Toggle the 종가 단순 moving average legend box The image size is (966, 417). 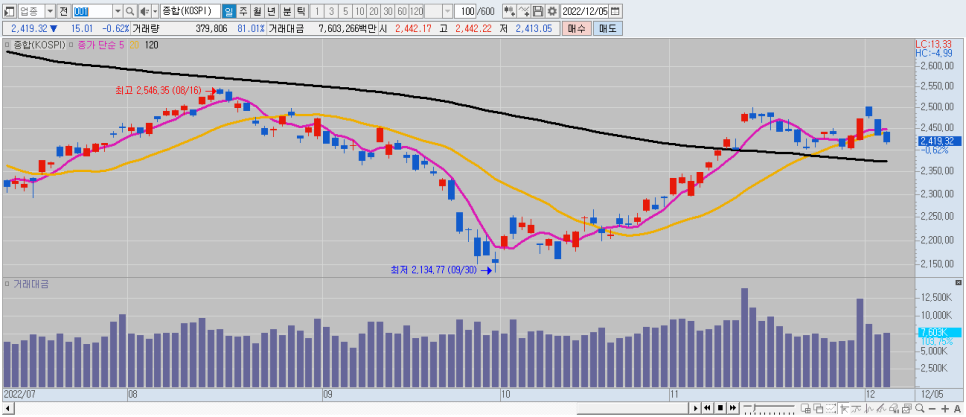[x=71, y=45]
